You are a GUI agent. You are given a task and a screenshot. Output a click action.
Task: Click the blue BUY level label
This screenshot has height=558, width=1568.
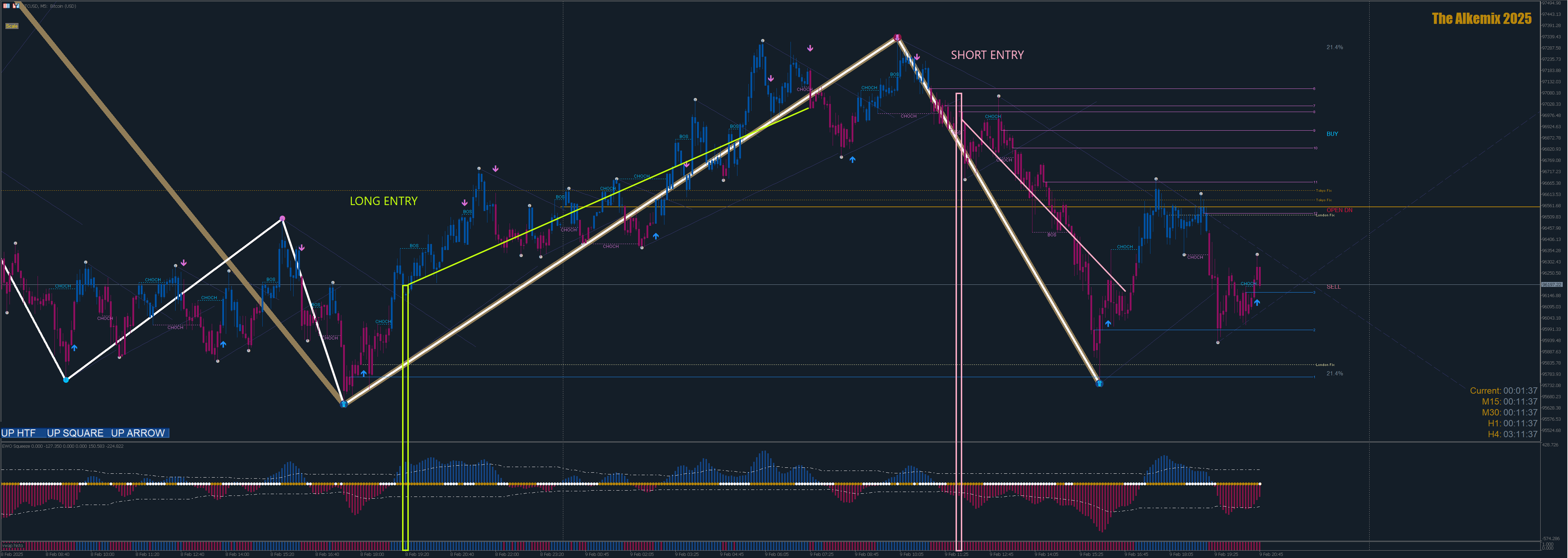point(1332,134)
